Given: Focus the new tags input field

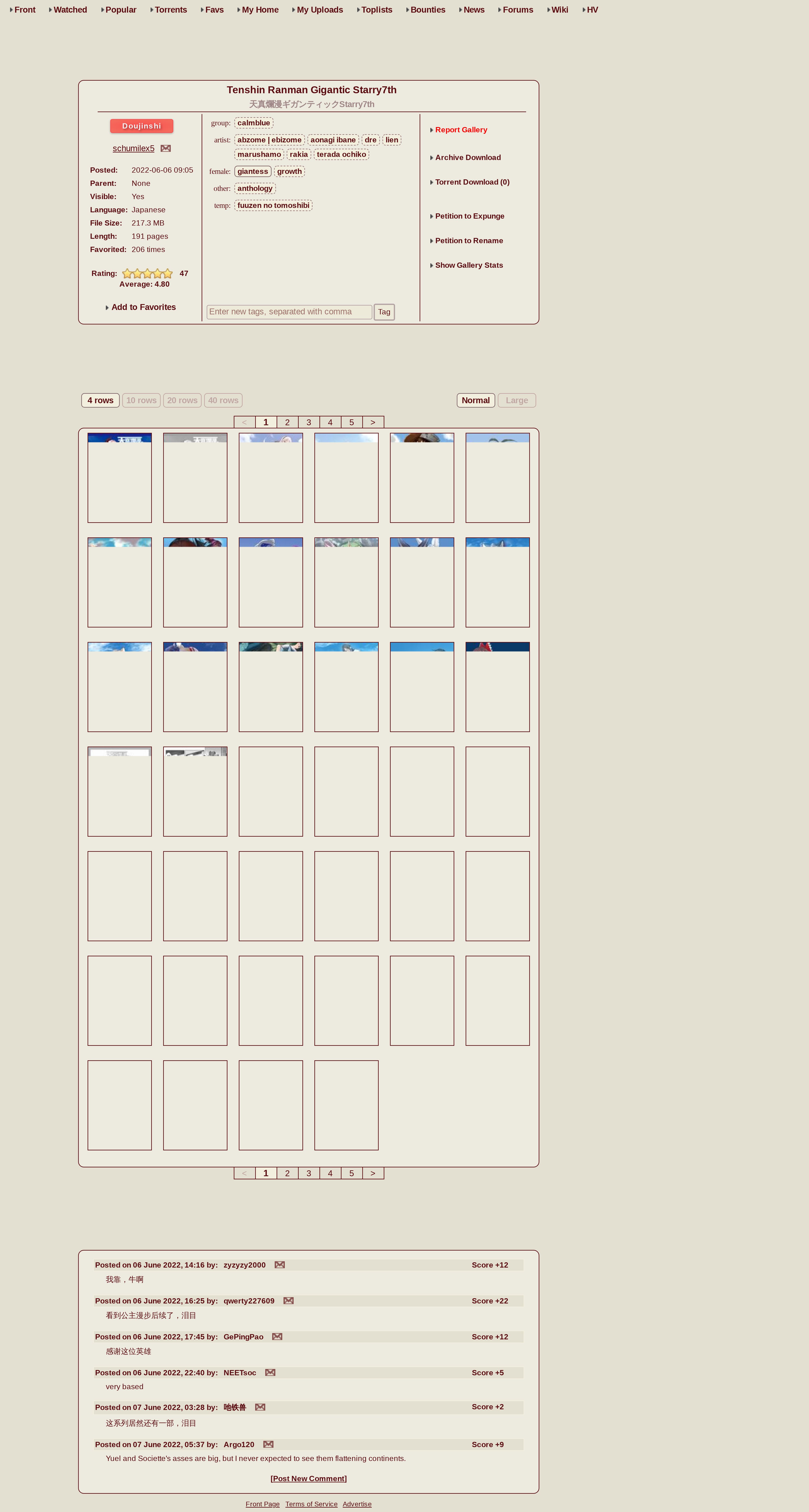Looking at the screenshot, I should point(289,312).
